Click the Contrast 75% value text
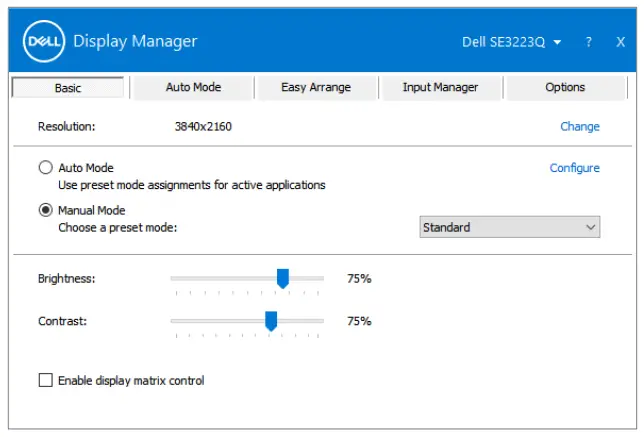 click(x=359, y=321)
